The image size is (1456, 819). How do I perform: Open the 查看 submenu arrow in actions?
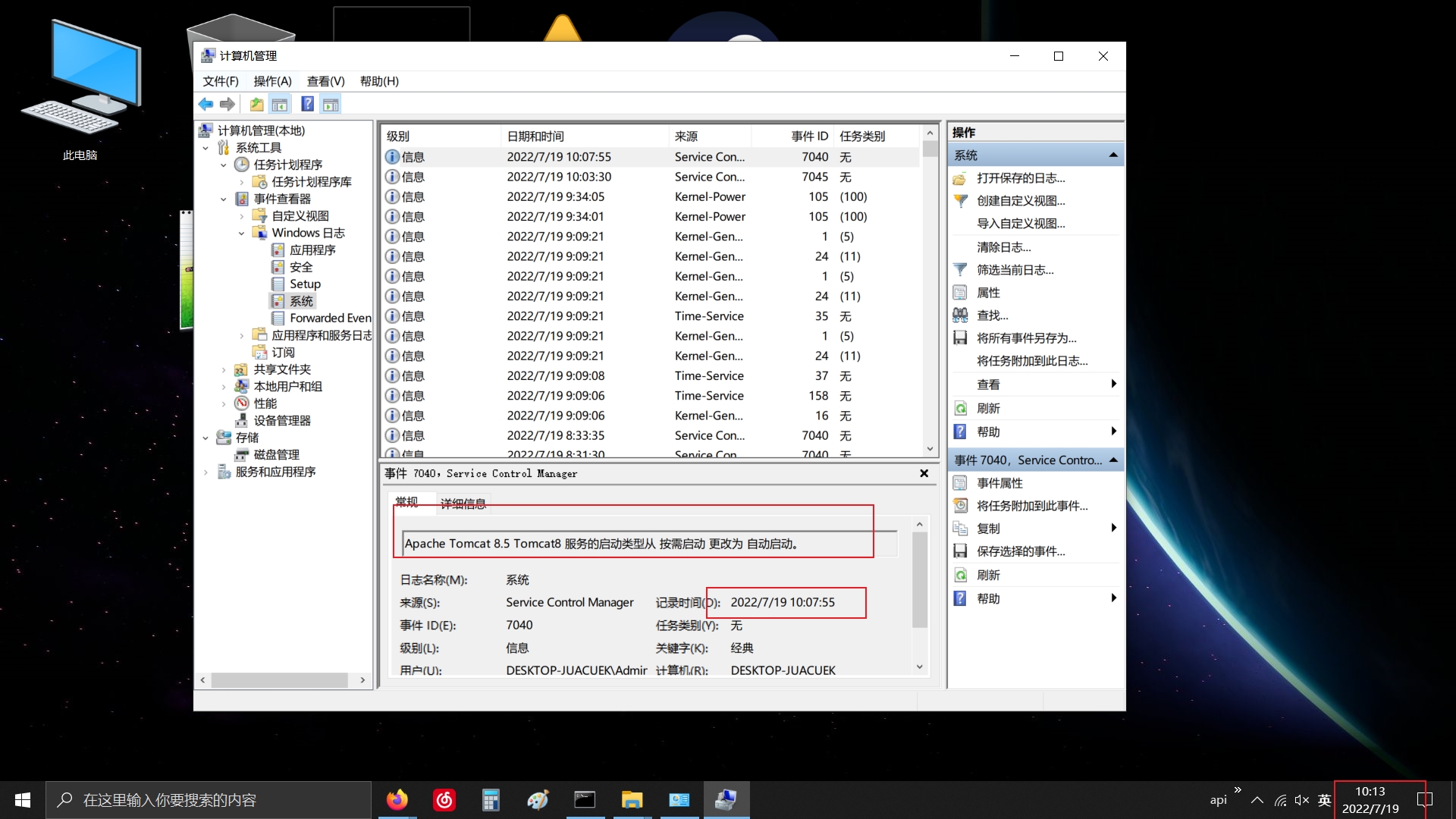click(1113, 384)
